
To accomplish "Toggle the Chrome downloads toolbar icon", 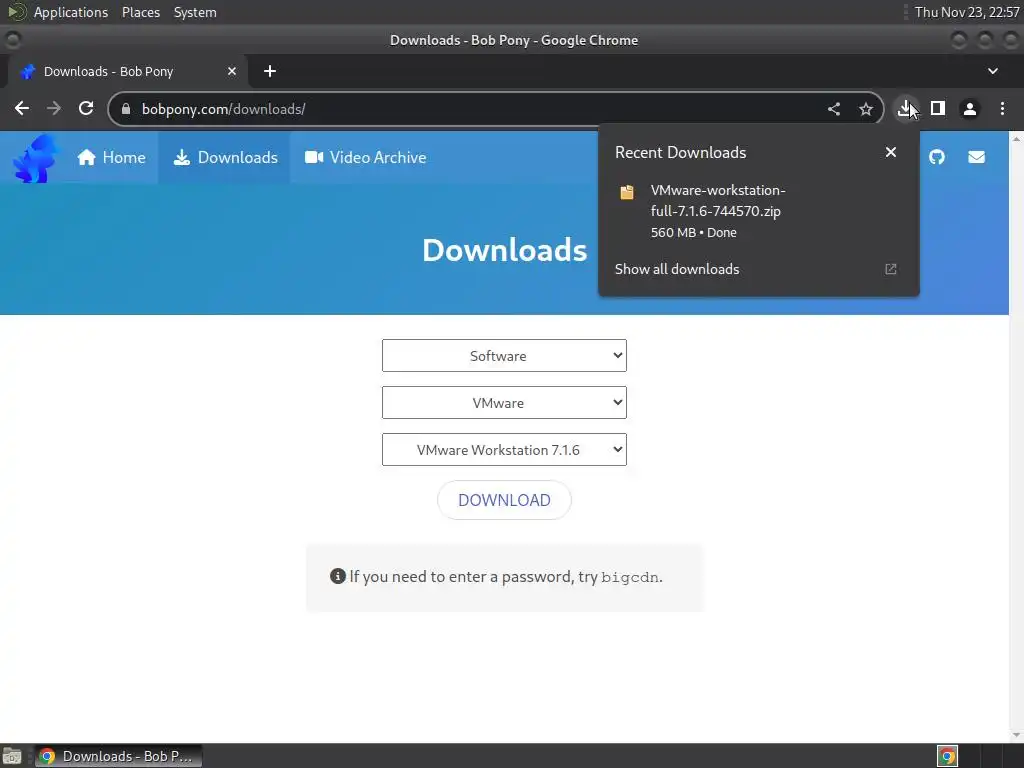I will pyautogui.click(x=905, y=108).
